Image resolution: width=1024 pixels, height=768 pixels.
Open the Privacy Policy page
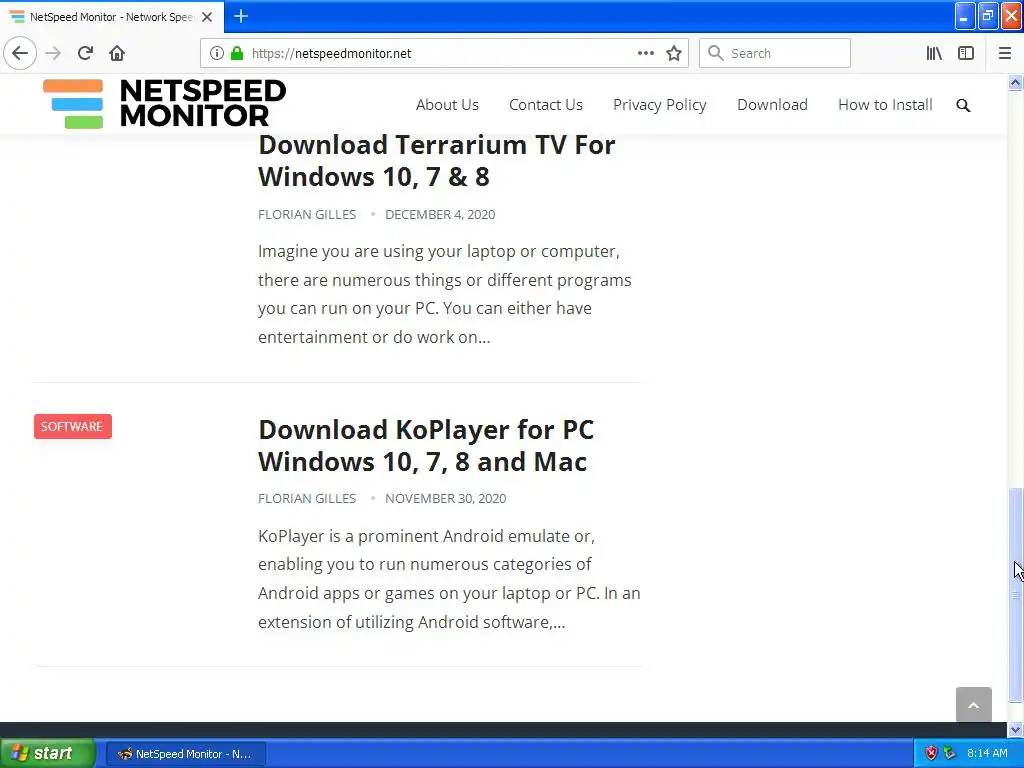coord(660,104)
